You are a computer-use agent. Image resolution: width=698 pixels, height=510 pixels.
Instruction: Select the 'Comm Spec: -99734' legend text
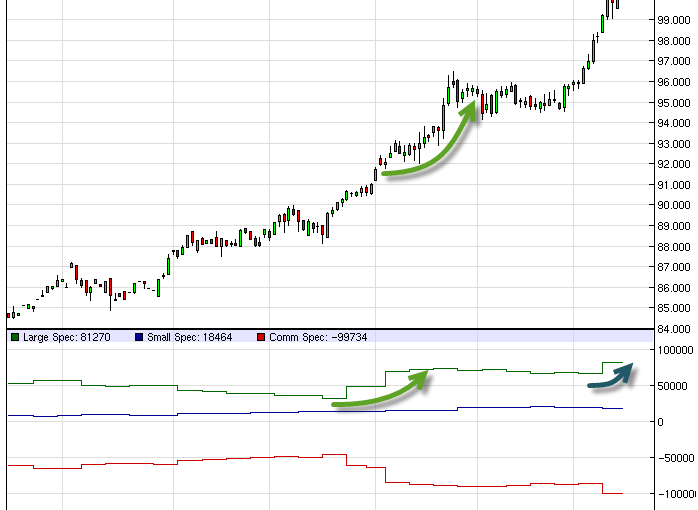(318, 337)
